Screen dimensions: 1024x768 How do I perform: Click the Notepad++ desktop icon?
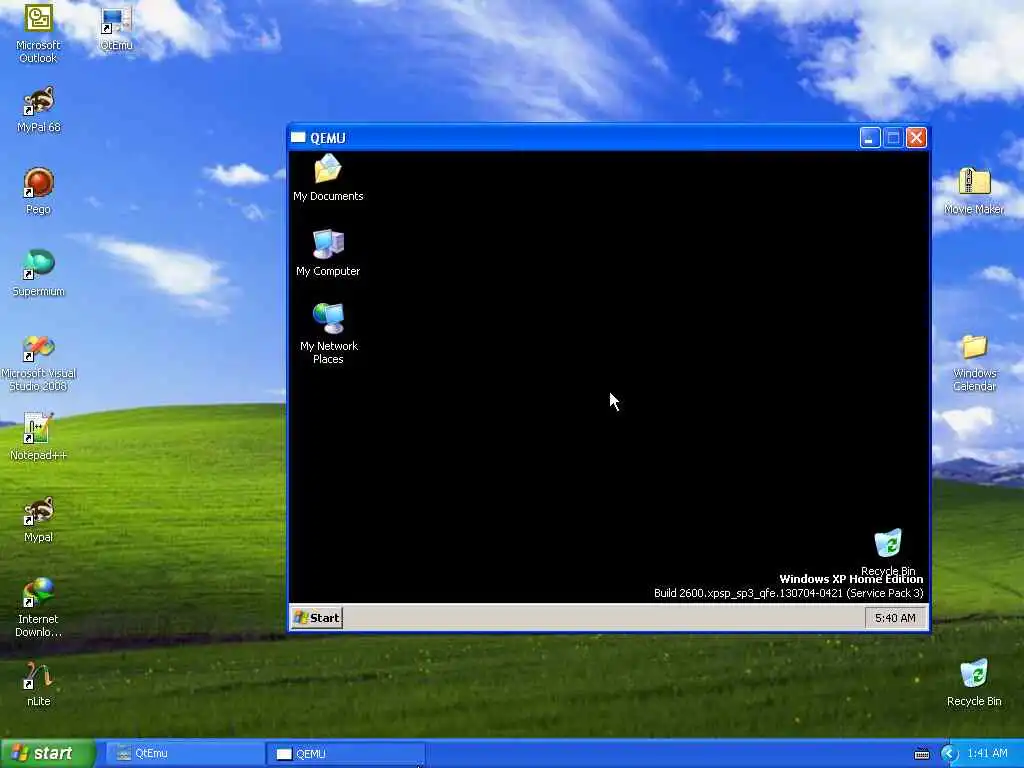tap(39, 436)
